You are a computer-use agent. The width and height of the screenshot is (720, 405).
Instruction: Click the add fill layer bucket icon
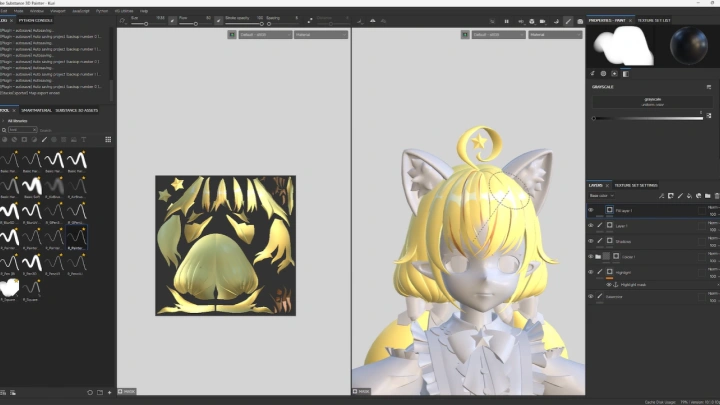point(689,196)
